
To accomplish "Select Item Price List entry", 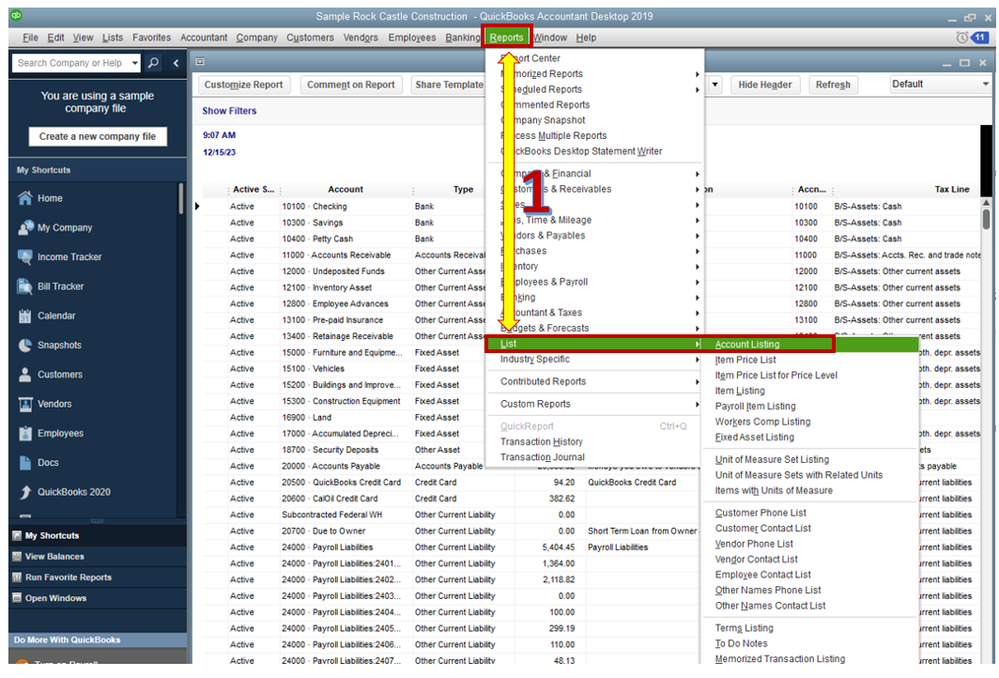I will tap(745, 360).
